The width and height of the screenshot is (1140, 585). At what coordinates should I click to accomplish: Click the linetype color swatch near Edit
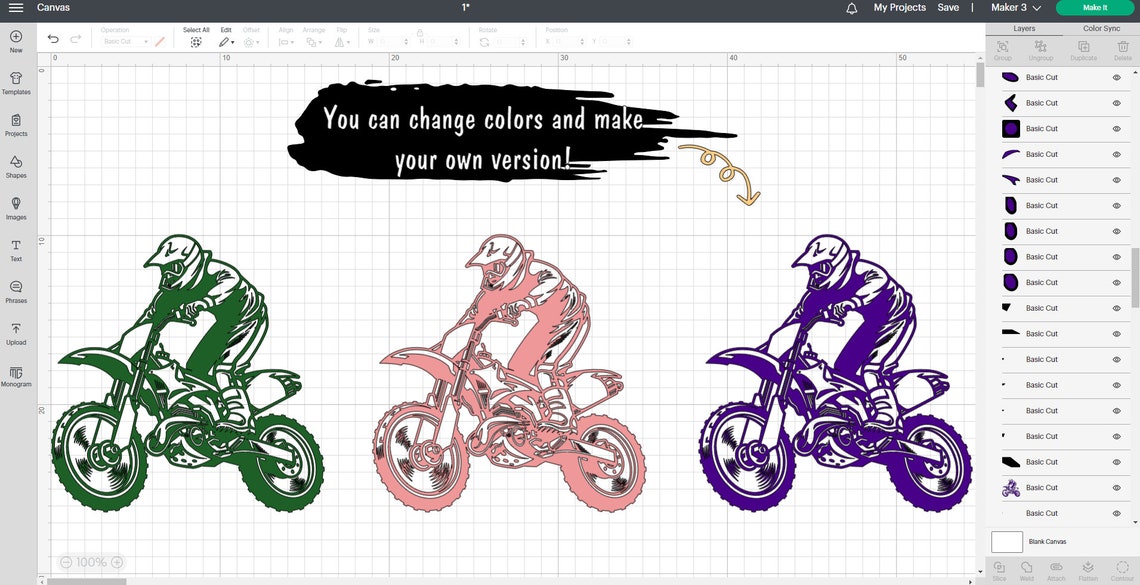159,41
